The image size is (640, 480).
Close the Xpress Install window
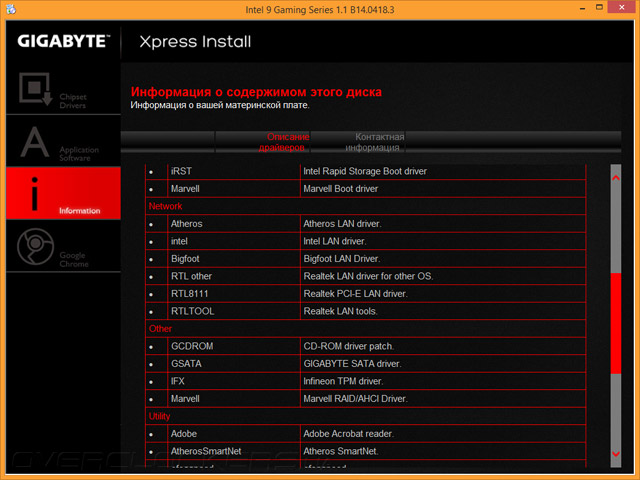coord(622,7)
